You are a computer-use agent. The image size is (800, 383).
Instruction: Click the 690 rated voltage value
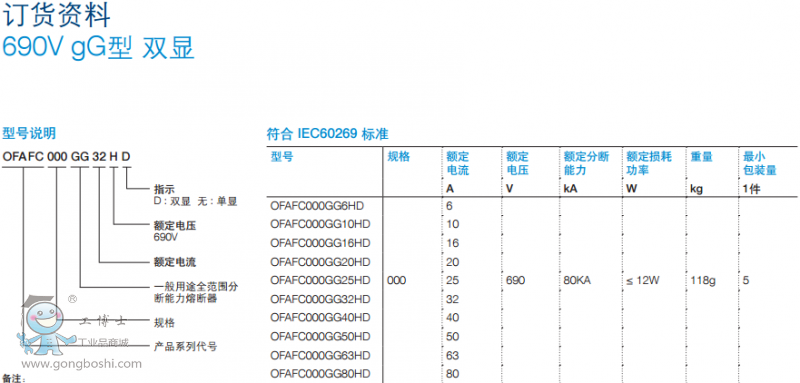click(515, 280)
